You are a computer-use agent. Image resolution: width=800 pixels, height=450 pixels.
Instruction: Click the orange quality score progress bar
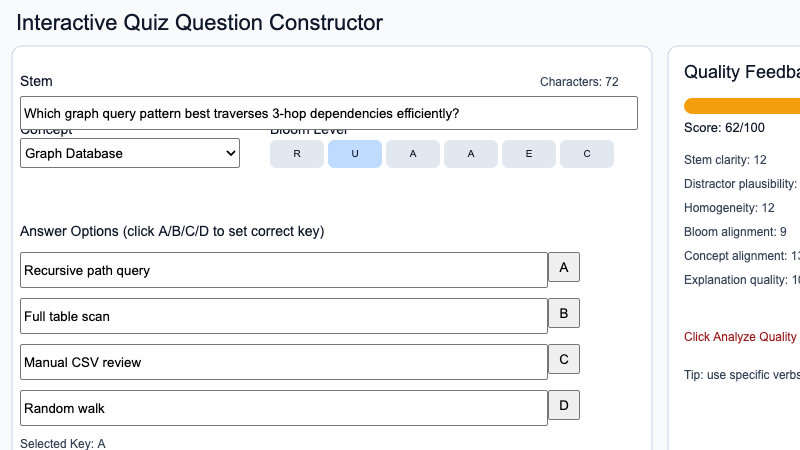pyautogui.click(x=742, y=106)
